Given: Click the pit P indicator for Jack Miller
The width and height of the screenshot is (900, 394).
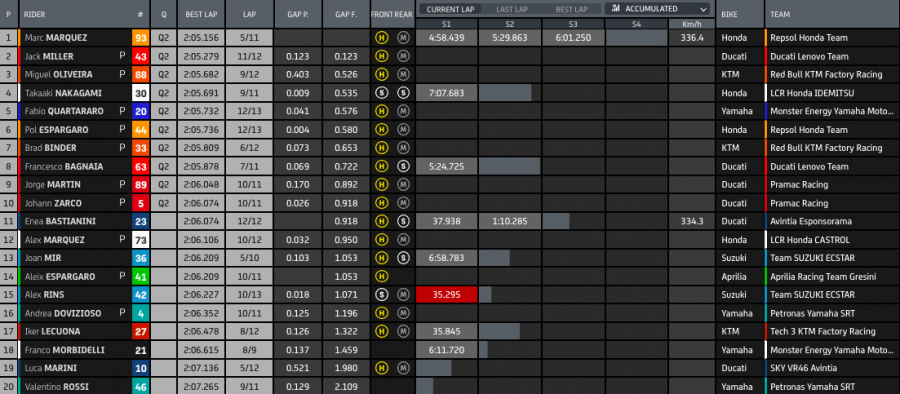Looking at the screenshot, I should tap(122, 56).
